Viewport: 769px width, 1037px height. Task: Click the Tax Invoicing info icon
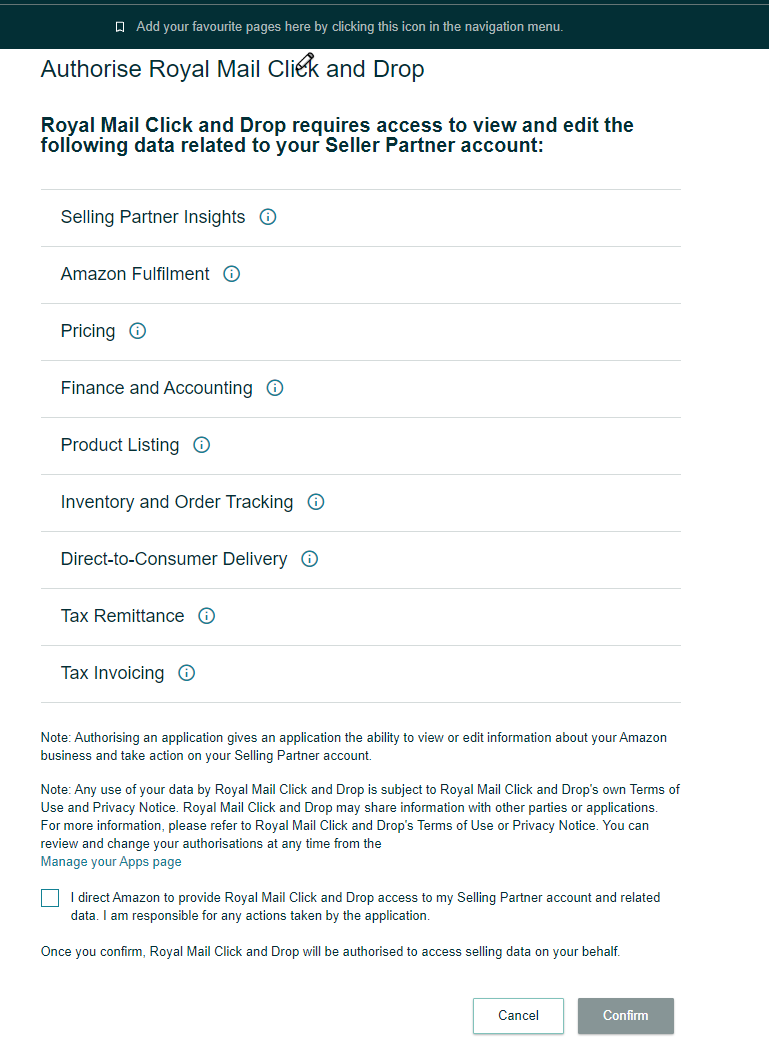186,673
